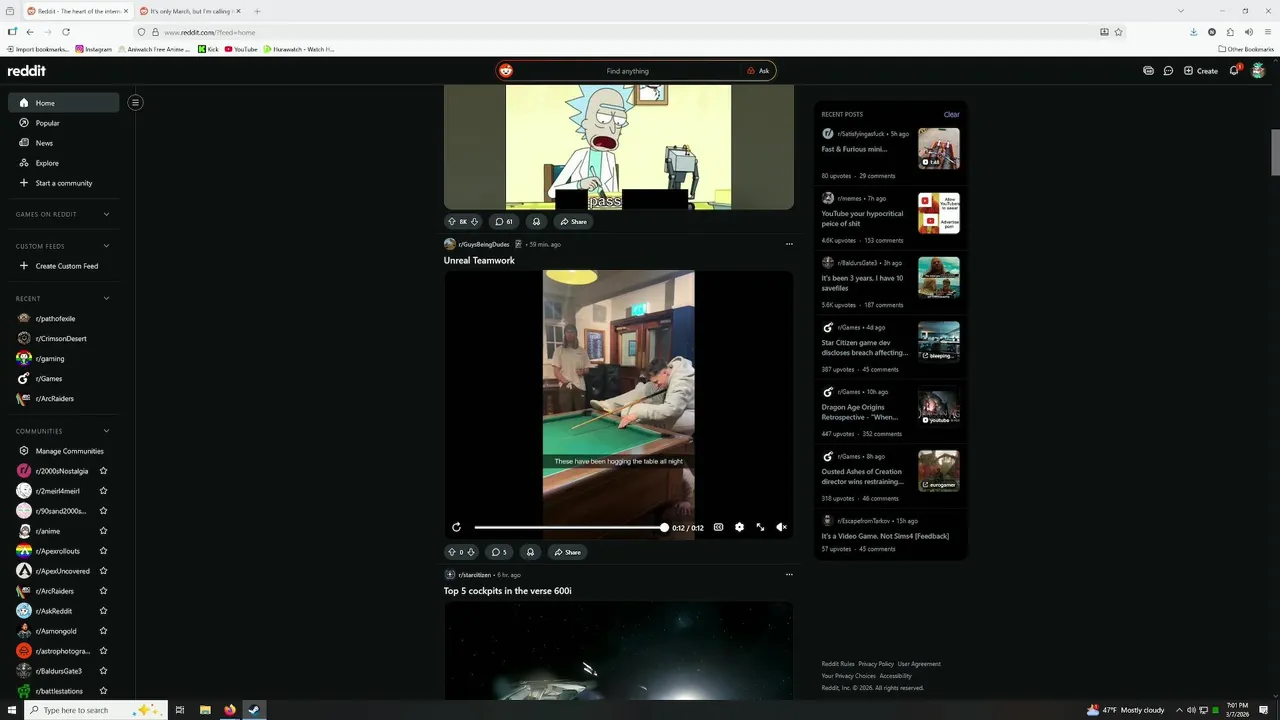Open the 61 comments on the Rick post
The image size is (1280, 720).
click(x=504, y=221)
